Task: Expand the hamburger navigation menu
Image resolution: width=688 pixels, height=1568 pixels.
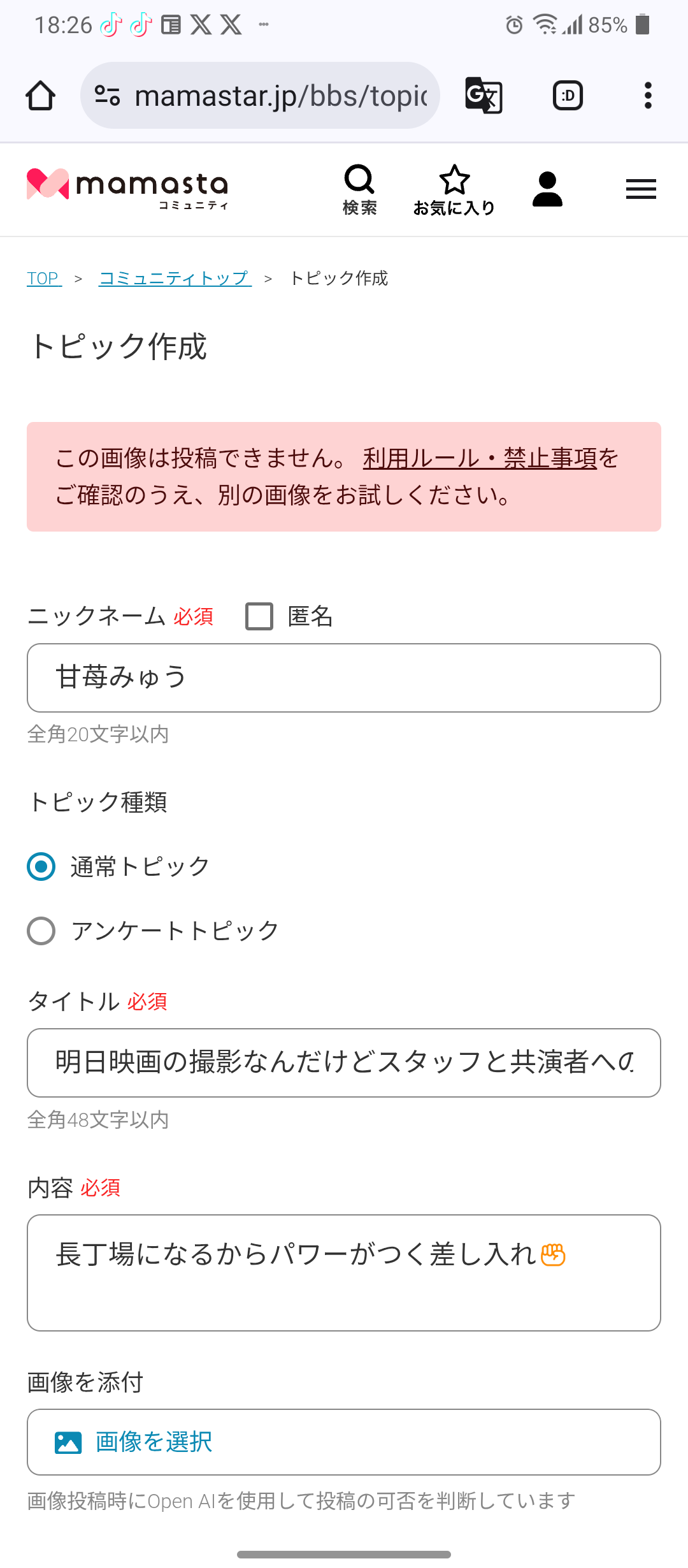Action: 641,189
